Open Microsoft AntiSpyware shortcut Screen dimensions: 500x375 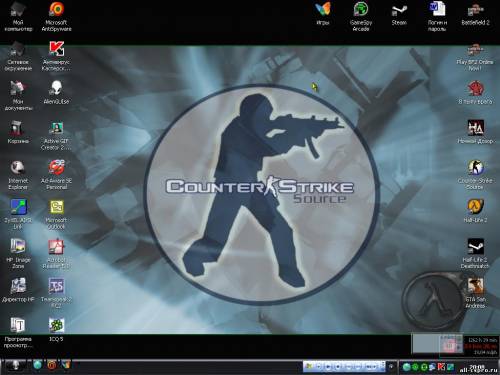point(56,17)
